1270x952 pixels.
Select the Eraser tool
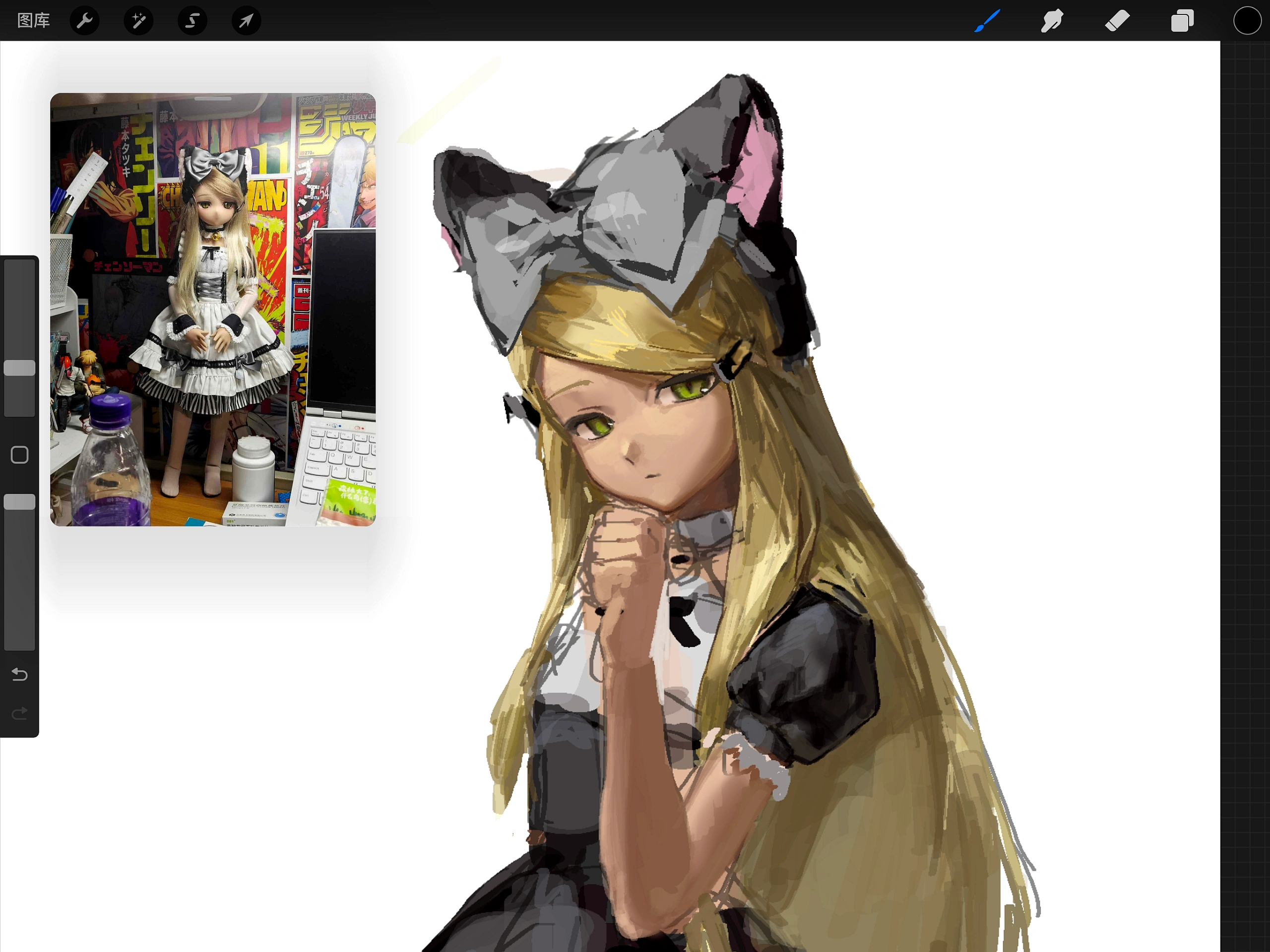[x=1117, y=21]
